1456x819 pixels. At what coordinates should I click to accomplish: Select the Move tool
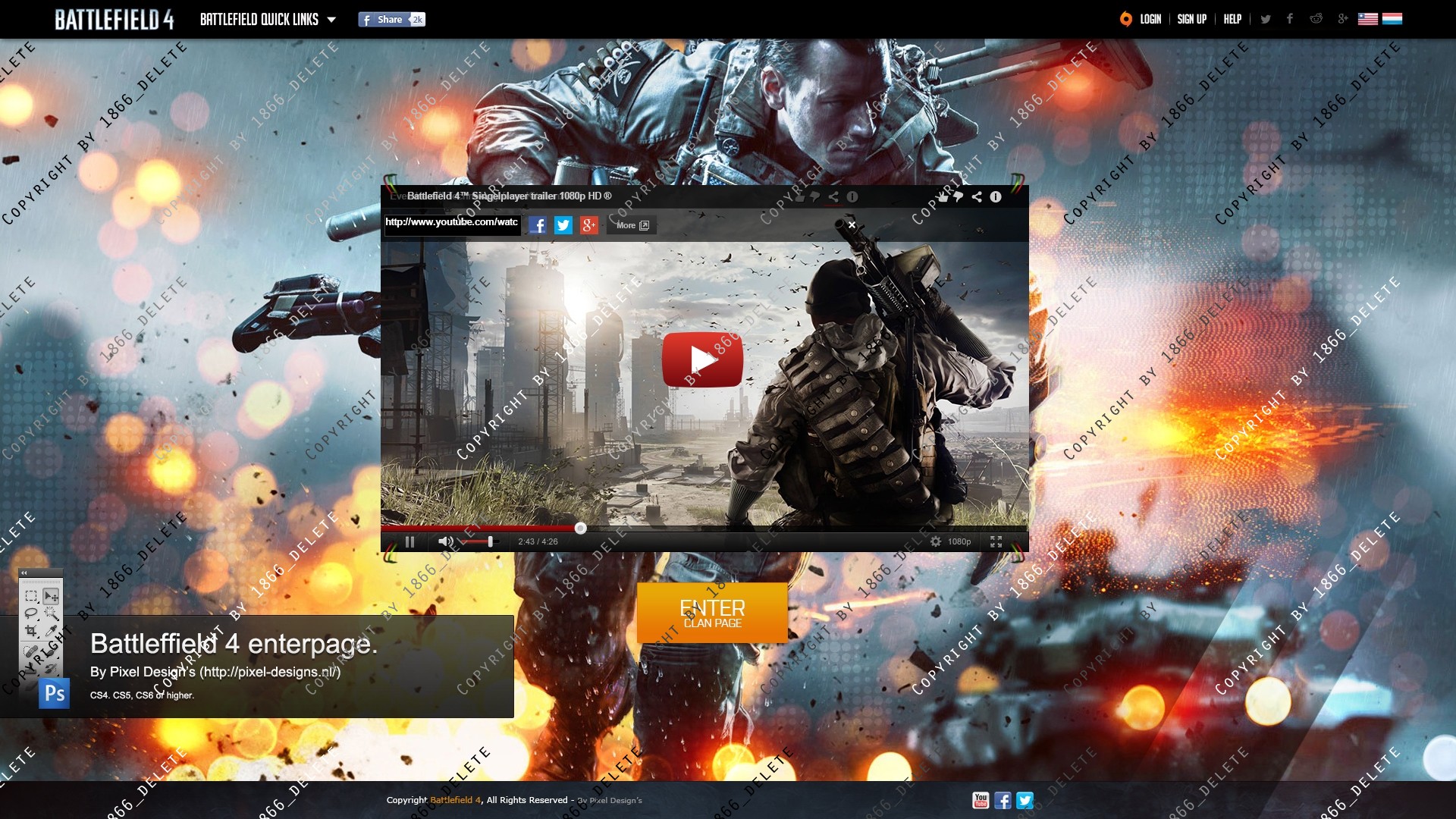coord(51,596)
